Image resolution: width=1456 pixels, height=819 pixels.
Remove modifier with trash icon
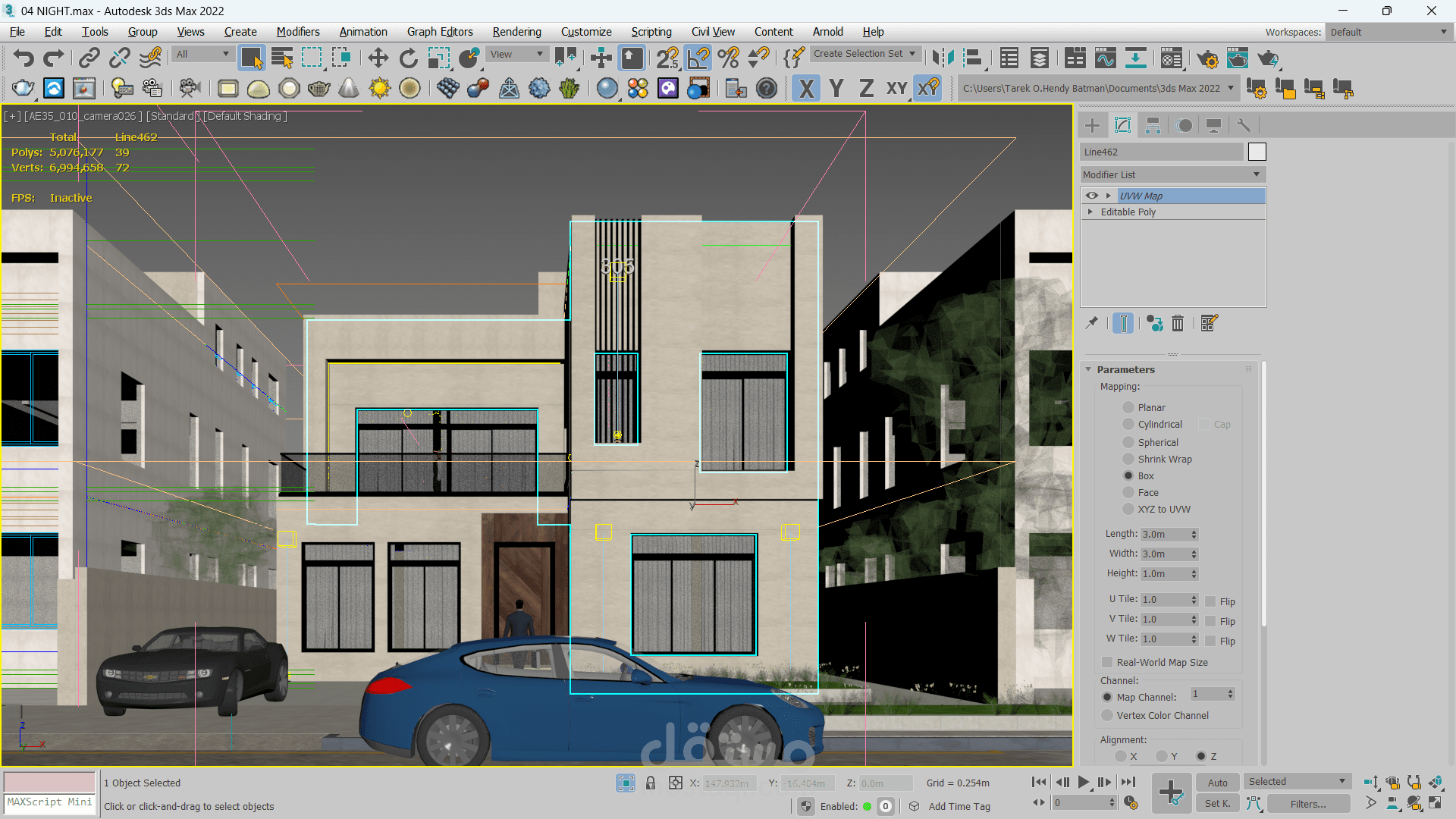click(x=1178, y=324)
